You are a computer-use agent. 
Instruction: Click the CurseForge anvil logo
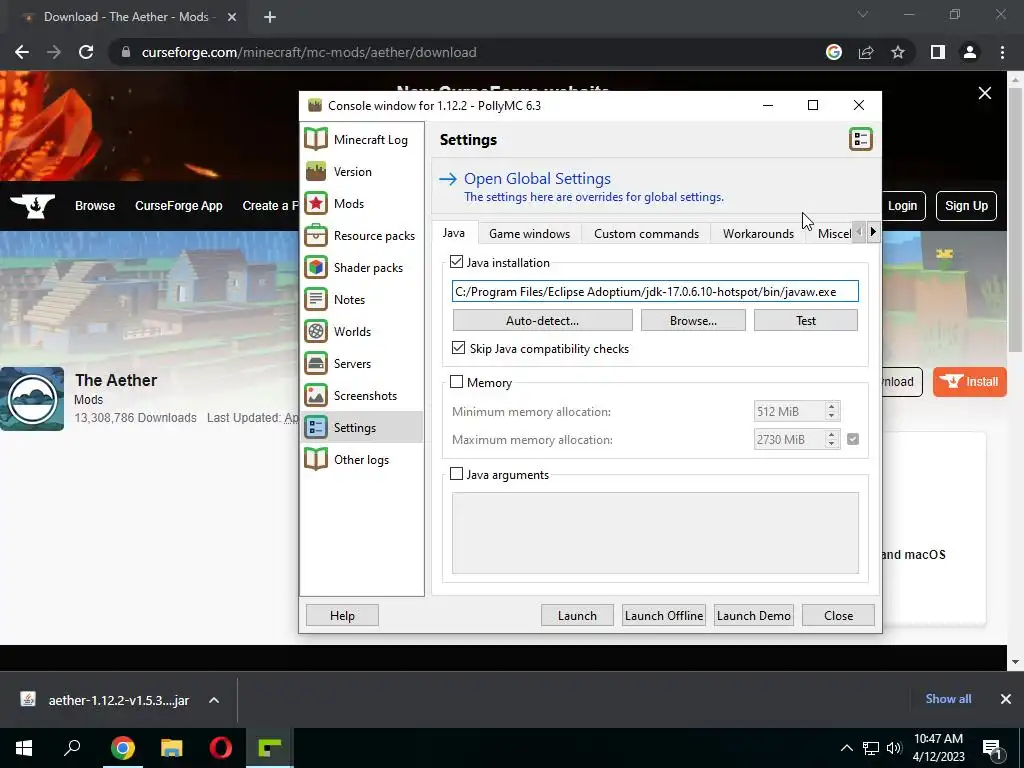click(33, 206)
